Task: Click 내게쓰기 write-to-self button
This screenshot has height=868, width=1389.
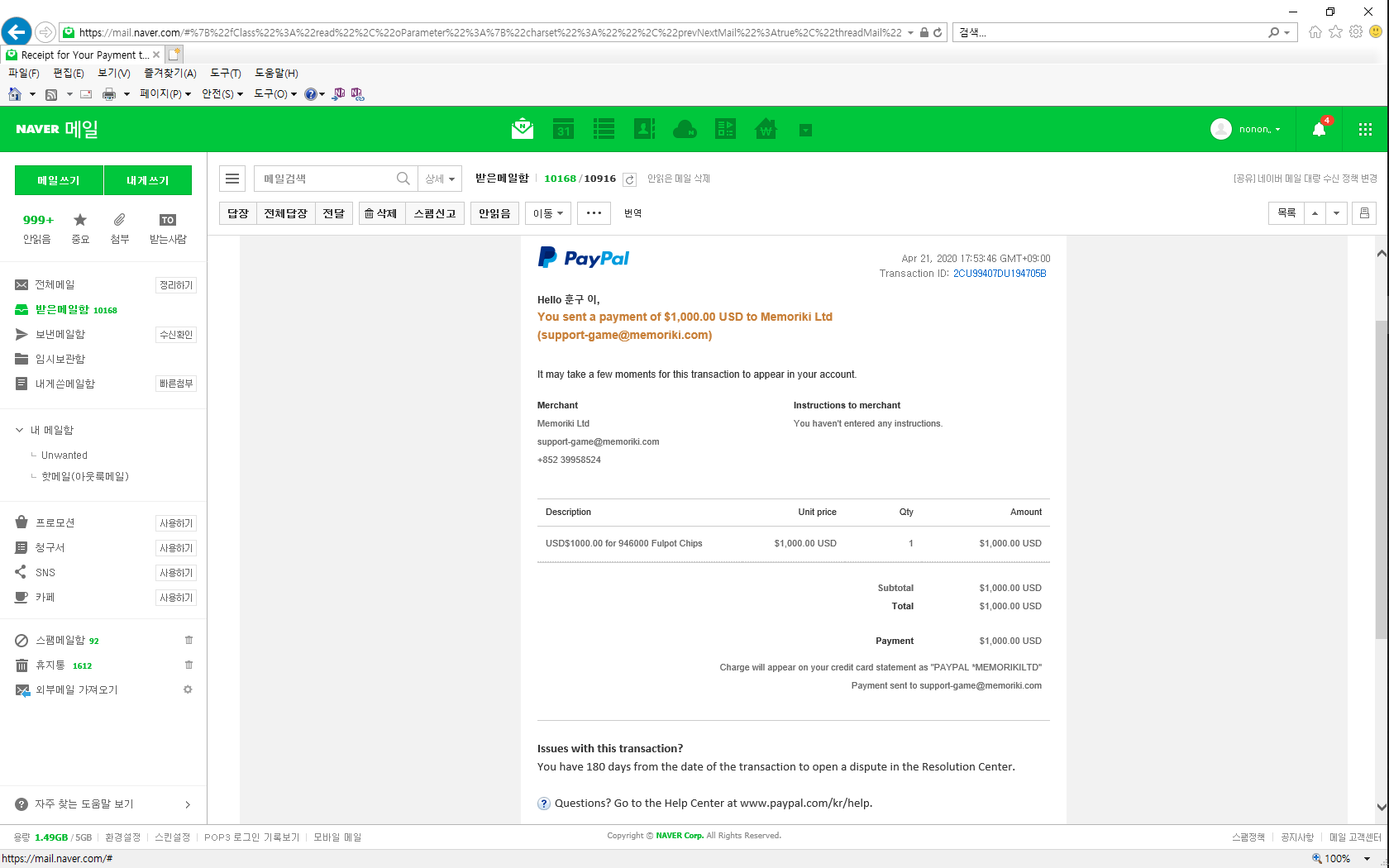Action: tap(148, 180)
